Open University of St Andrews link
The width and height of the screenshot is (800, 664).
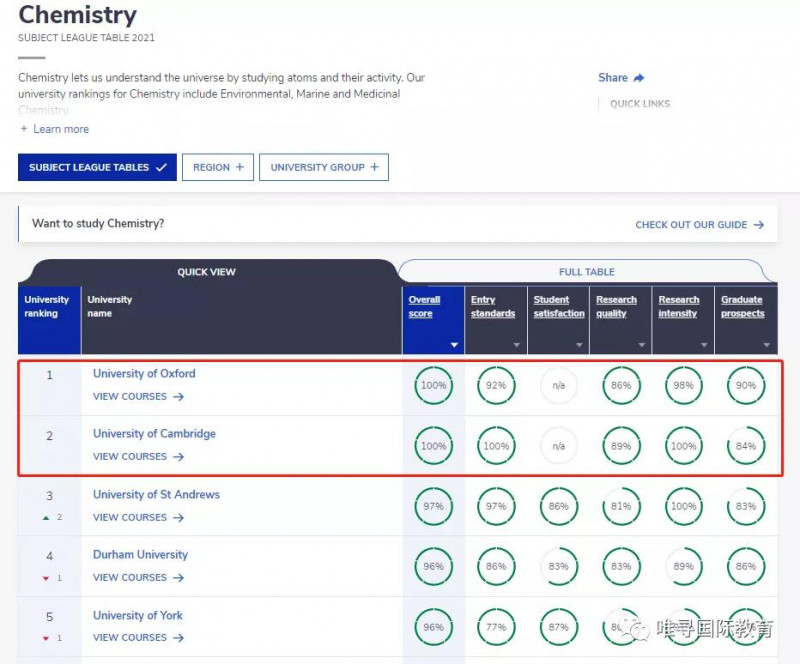[156, 495]
